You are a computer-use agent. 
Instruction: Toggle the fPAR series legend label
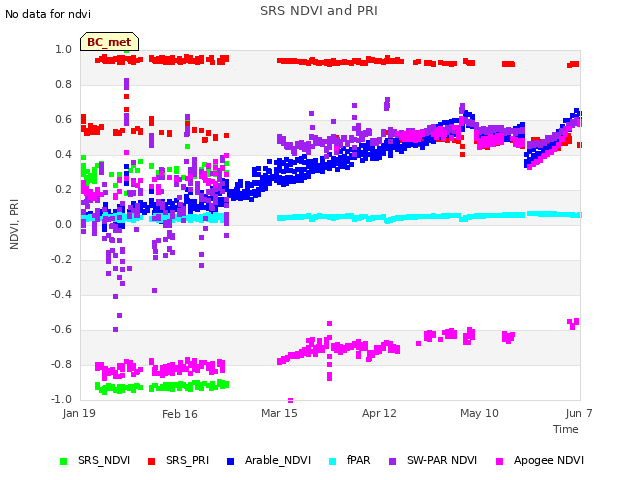(x=359, y=460)
